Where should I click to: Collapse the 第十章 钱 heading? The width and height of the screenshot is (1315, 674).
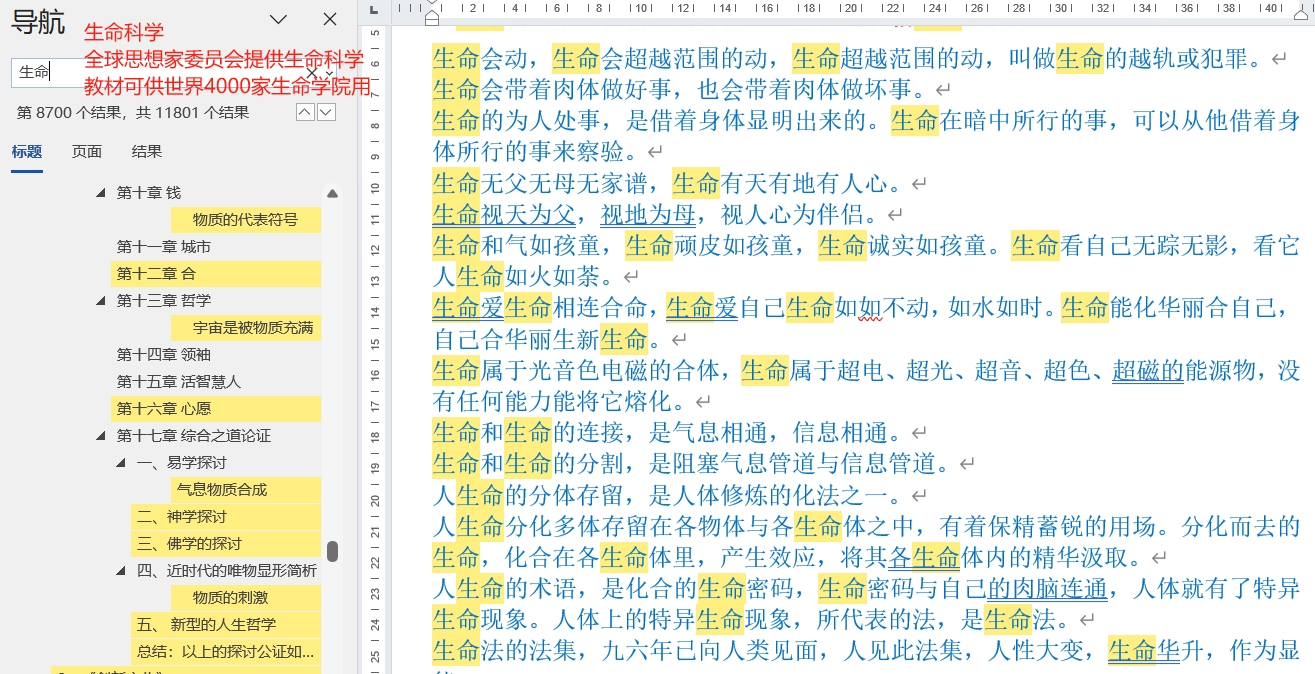100,193
